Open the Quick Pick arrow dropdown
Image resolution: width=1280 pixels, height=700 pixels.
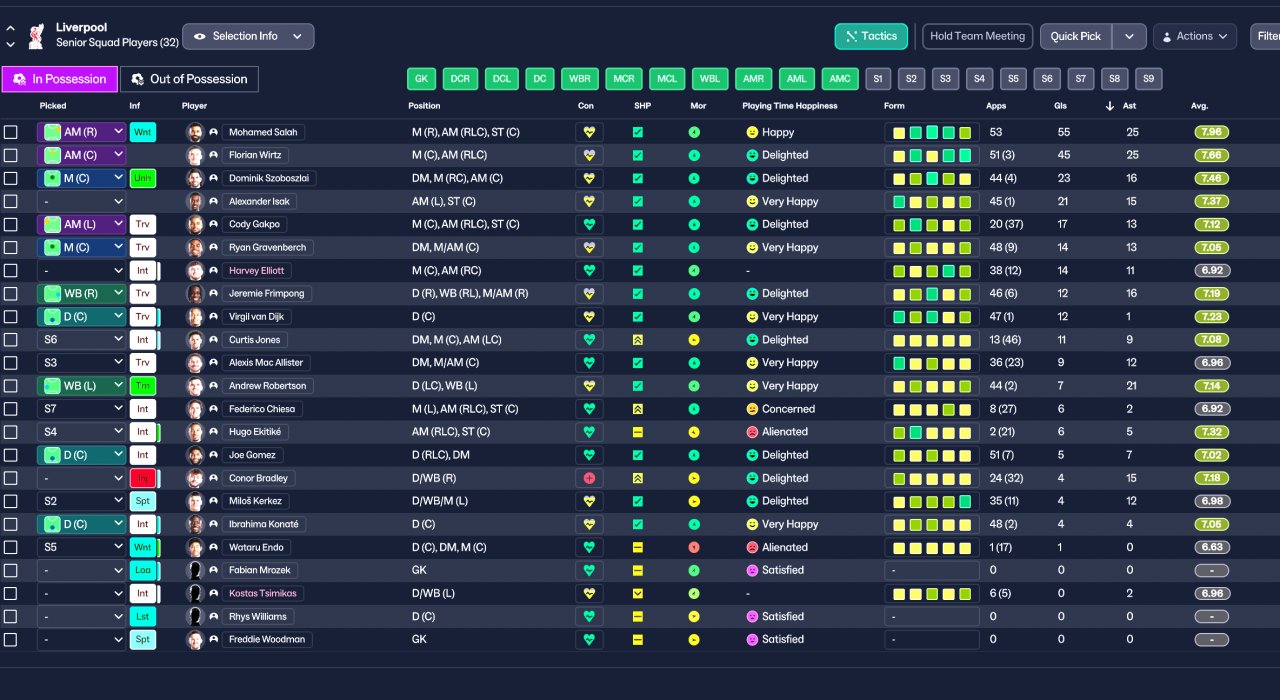pos(1129,36)
